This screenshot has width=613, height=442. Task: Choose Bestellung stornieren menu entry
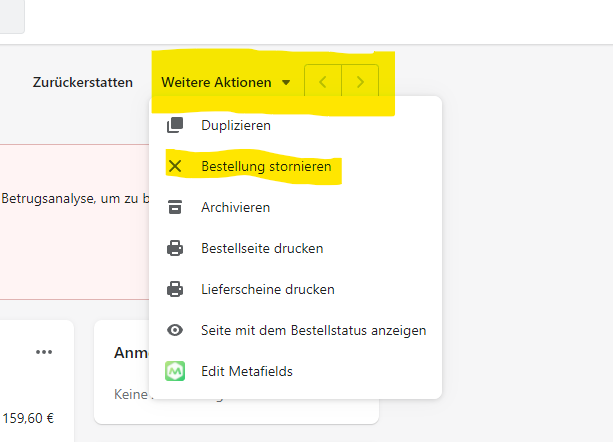(266, 166)
